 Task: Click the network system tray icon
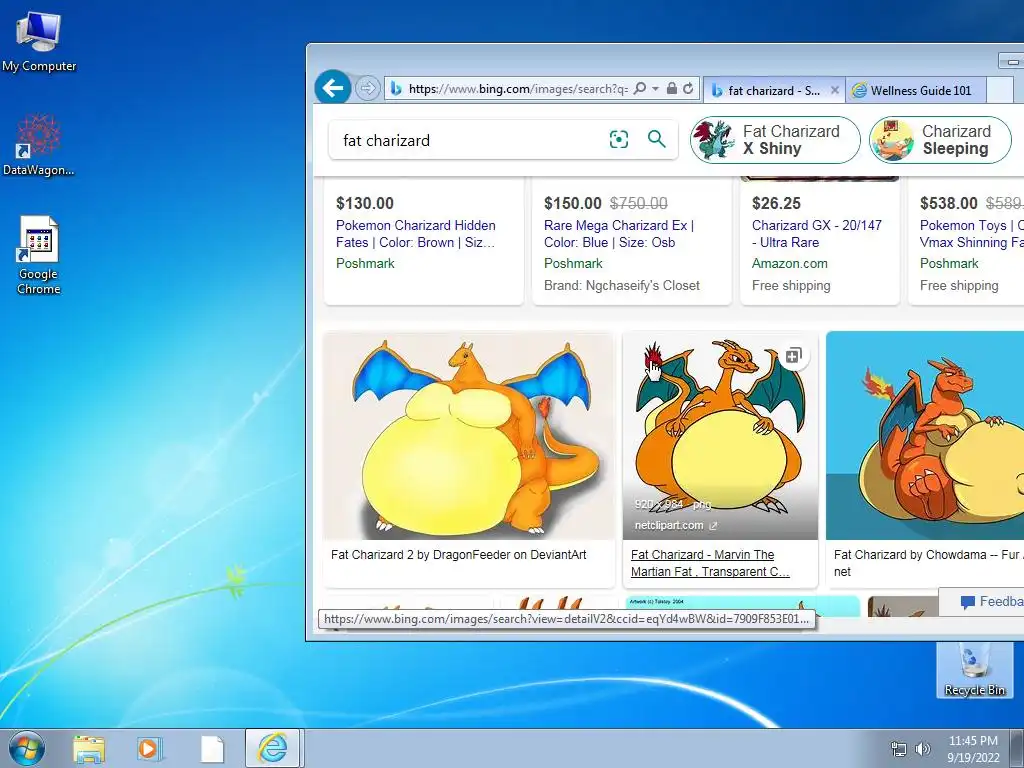899,749
